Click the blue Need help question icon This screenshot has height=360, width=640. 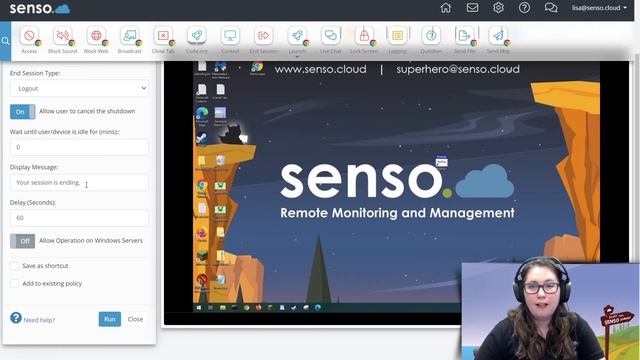click(x=16, y=318)
